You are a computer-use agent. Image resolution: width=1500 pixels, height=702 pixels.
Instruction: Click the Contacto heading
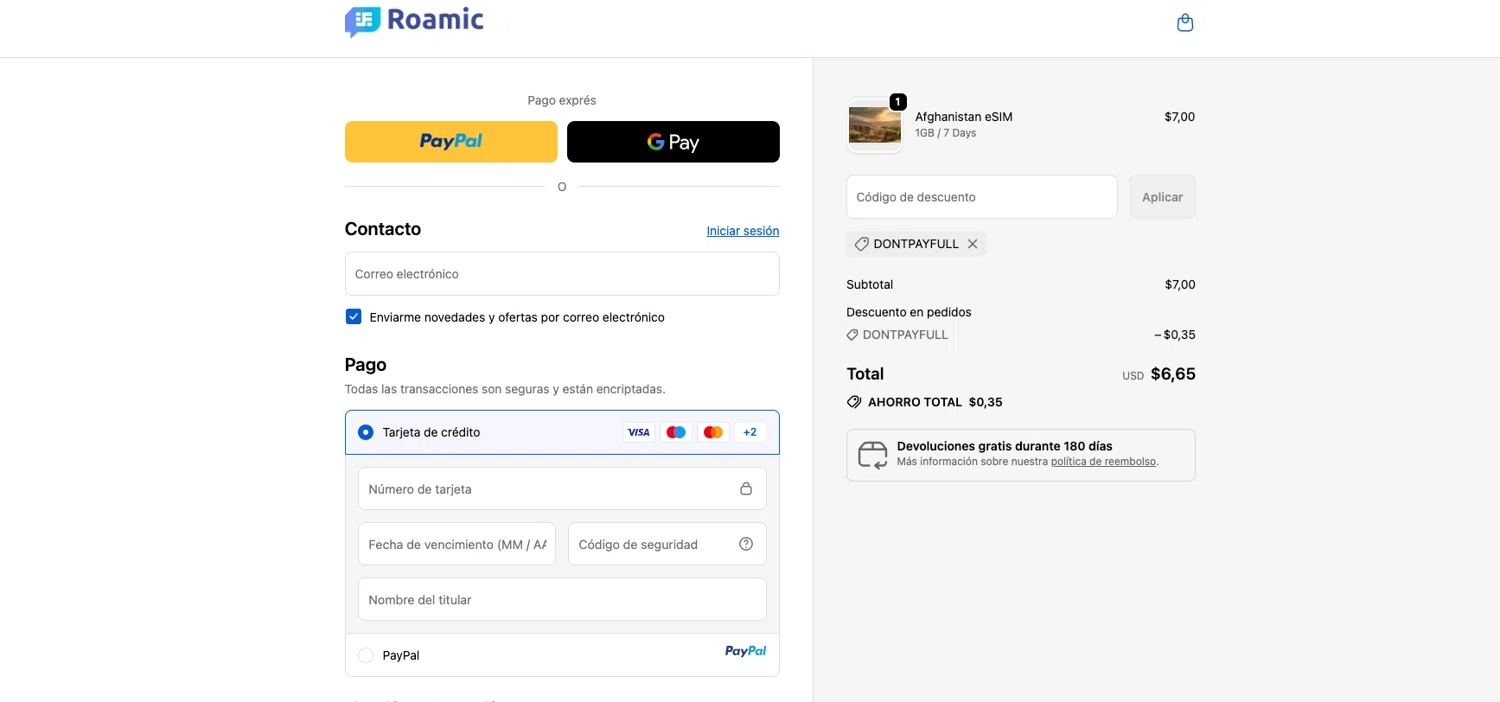pyautogui.click(x=383, y=229)
